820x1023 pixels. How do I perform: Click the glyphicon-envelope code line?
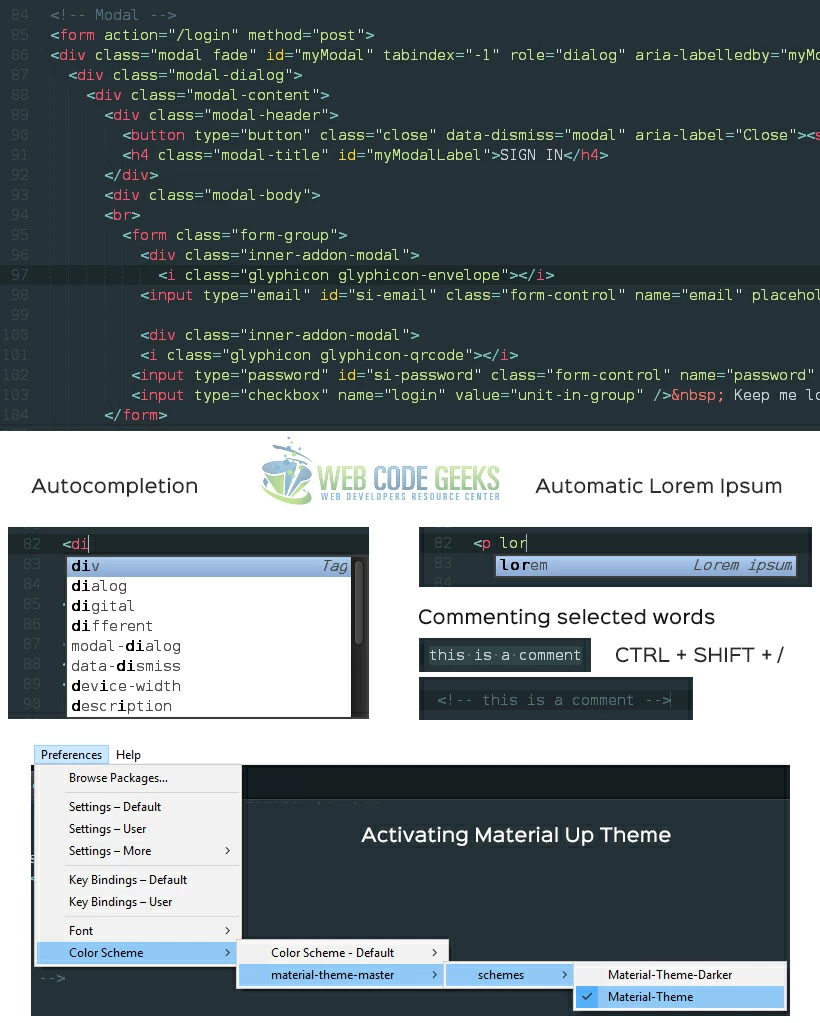356,275
